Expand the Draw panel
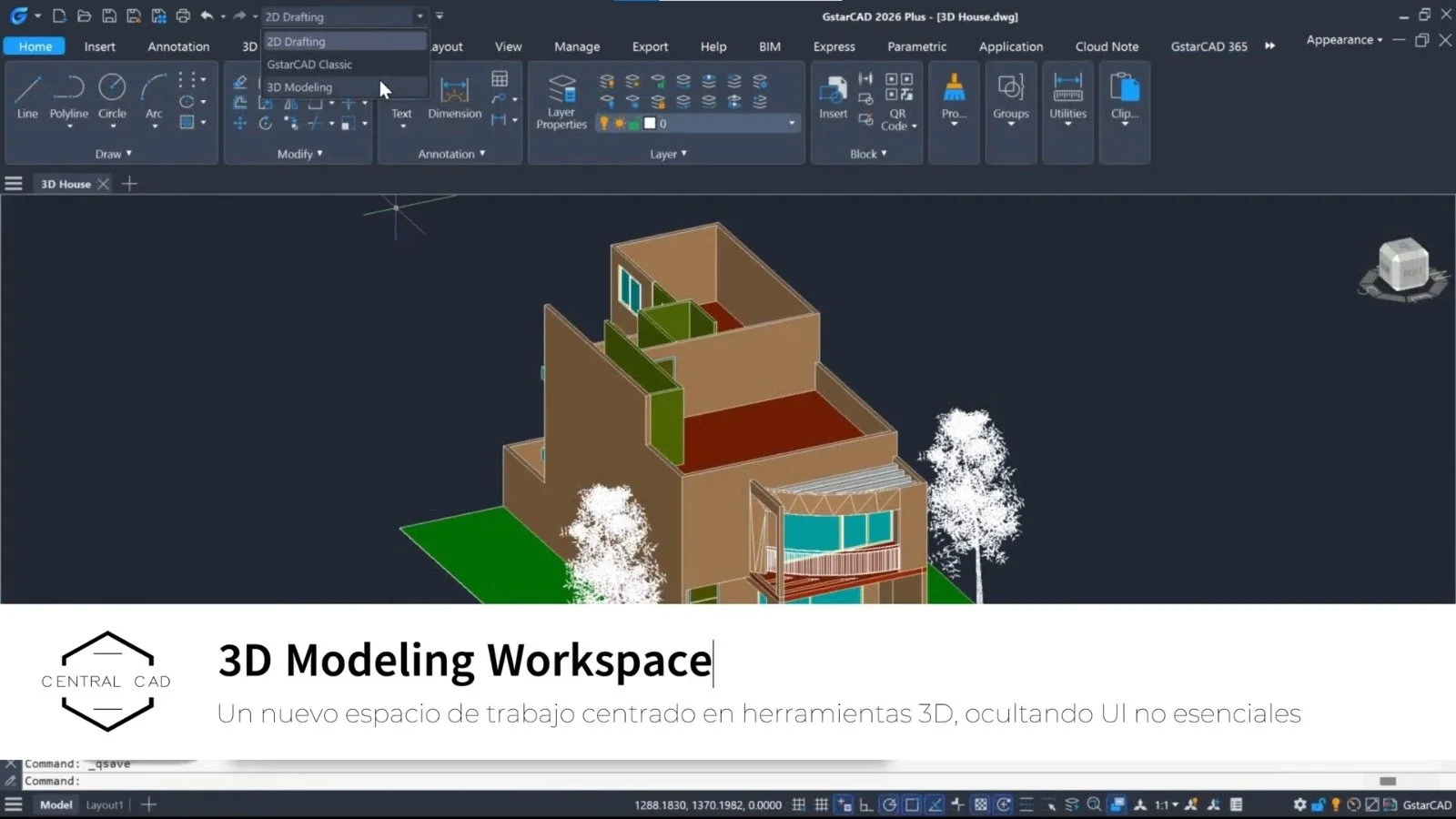Screen dimensions: 1456x819 (x=114, y=154)
